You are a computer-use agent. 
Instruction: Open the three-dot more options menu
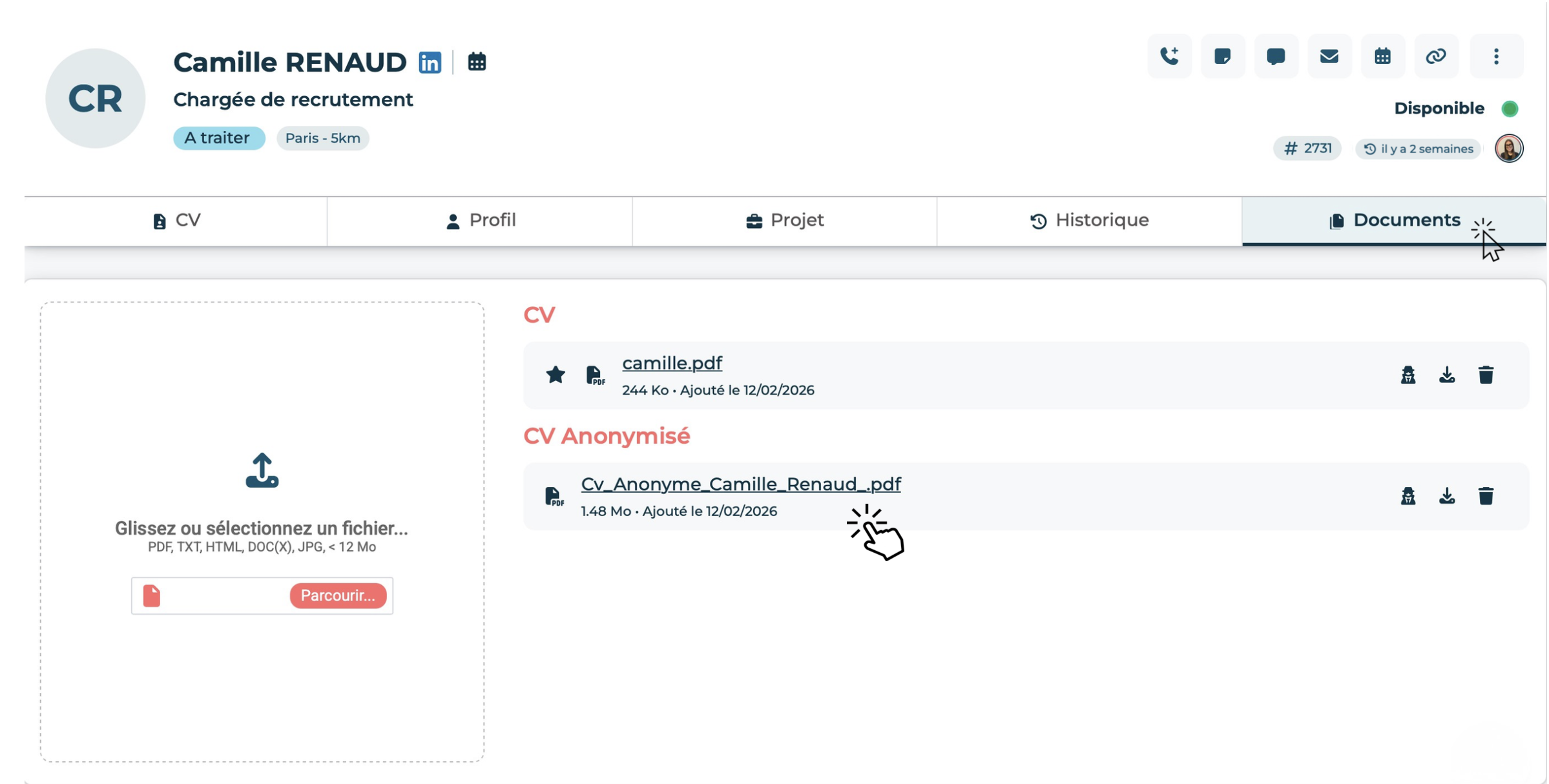click(x=1496, y=56)
